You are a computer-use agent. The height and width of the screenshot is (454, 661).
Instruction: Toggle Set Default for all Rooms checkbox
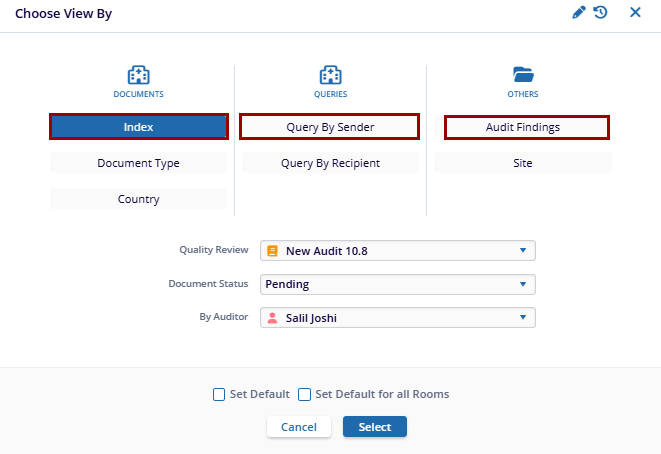[305, 395]
